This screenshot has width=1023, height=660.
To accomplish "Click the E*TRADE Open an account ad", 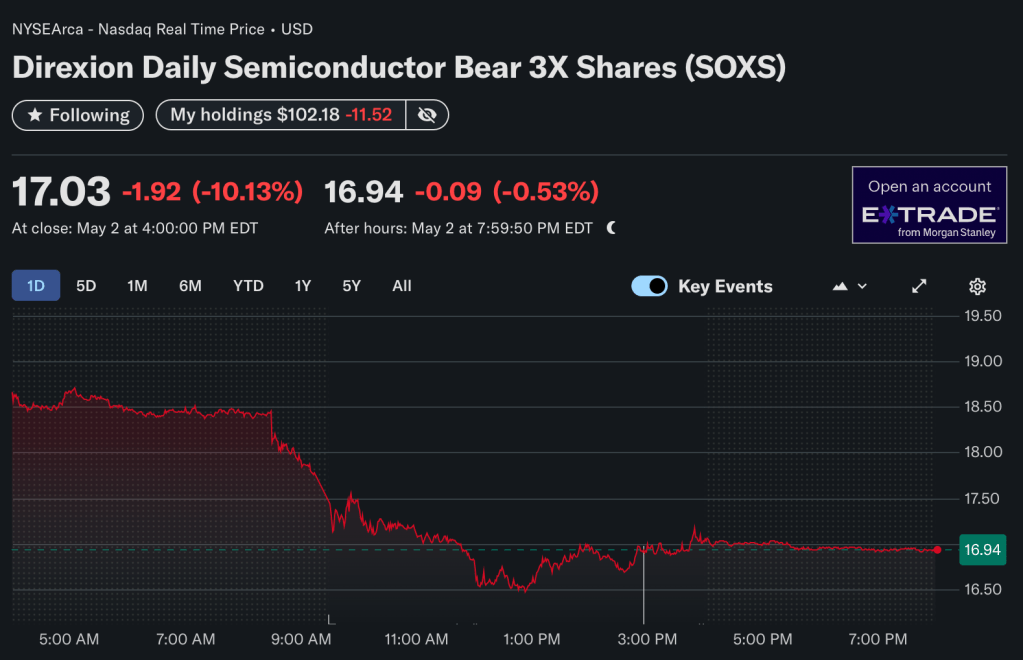I will (x=929, y=205).
